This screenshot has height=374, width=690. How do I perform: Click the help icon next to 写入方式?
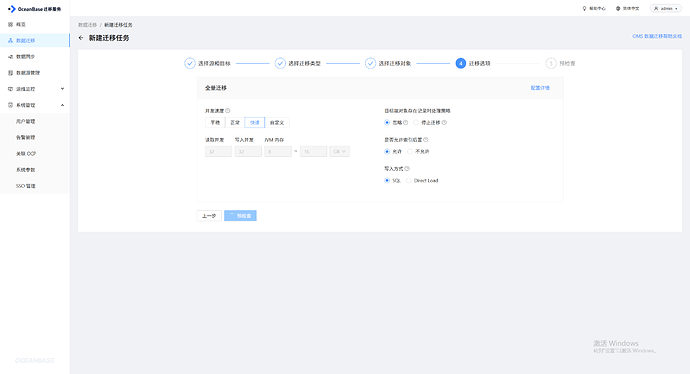tap(407, 169)
